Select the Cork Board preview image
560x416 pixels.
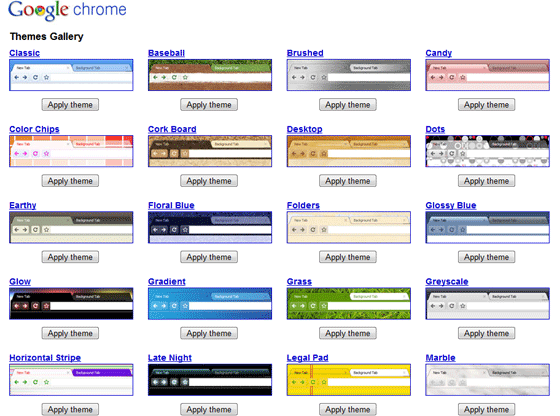[x=210, y=151]
